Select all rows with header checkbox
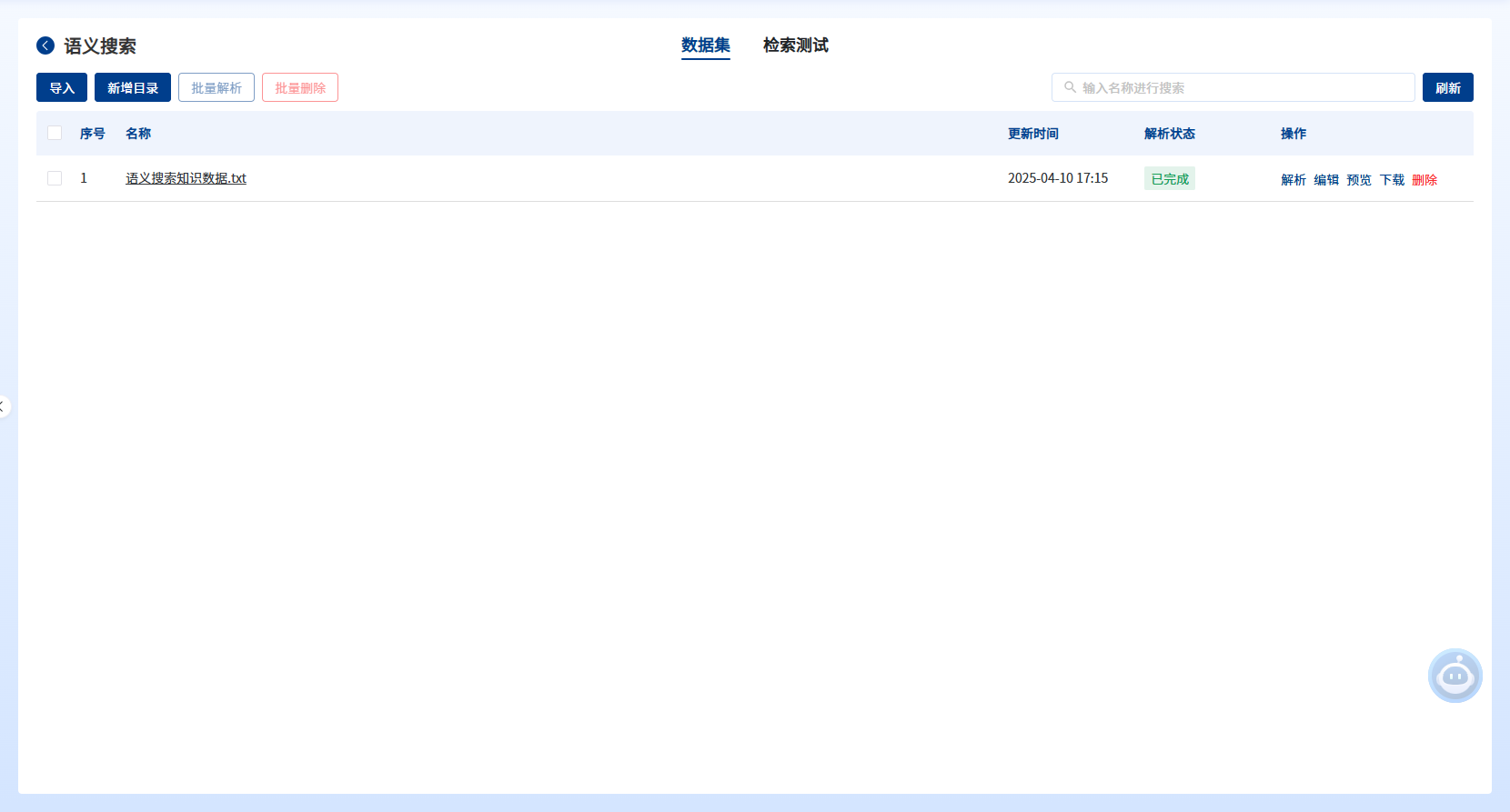The width and height of the screenshot is (1510, 812). click(x=55, y=134)
